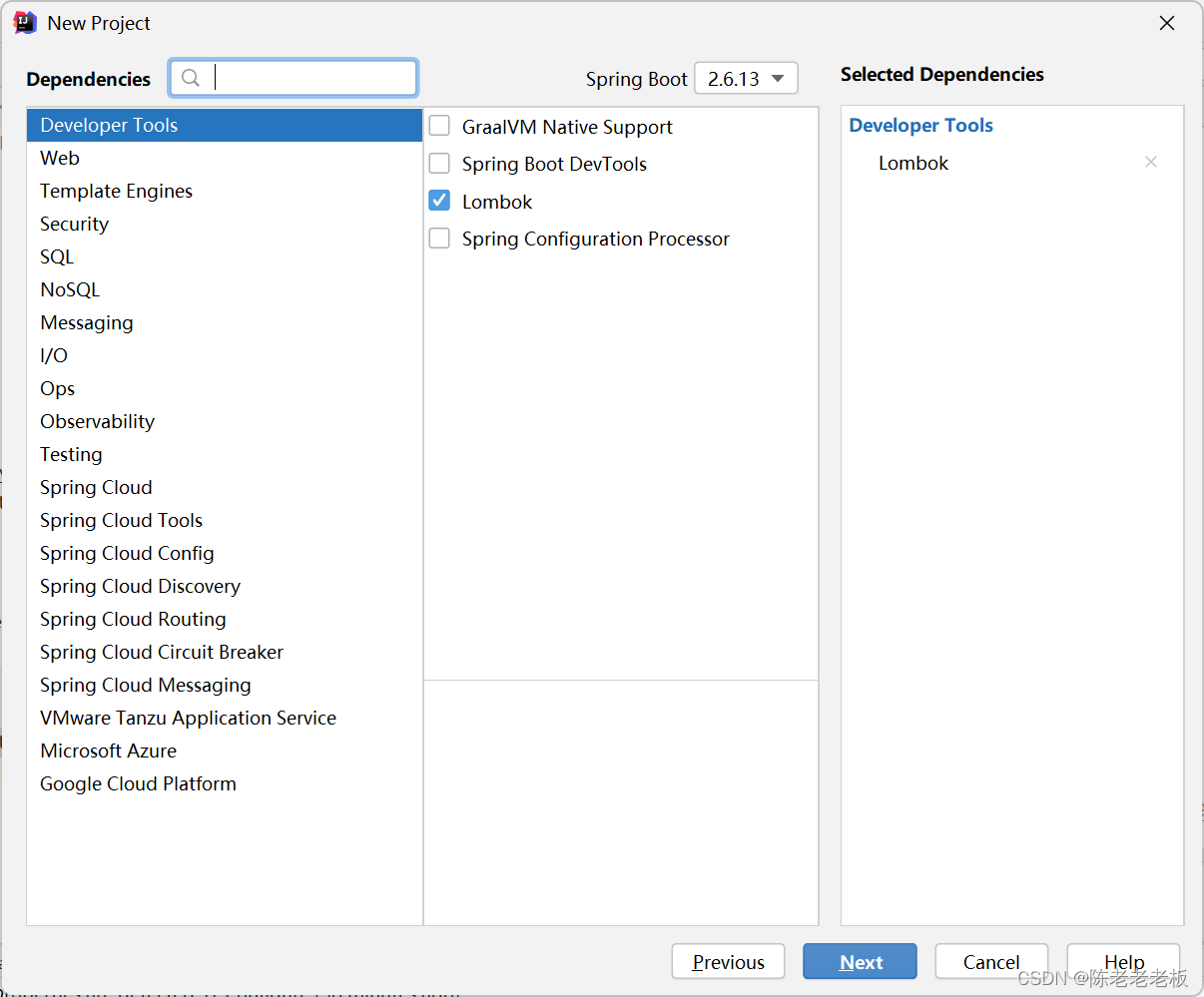Select VMware Tanzu Application Service category
This screenshot has width=1204, height=997.
click(x=225, y=718)
